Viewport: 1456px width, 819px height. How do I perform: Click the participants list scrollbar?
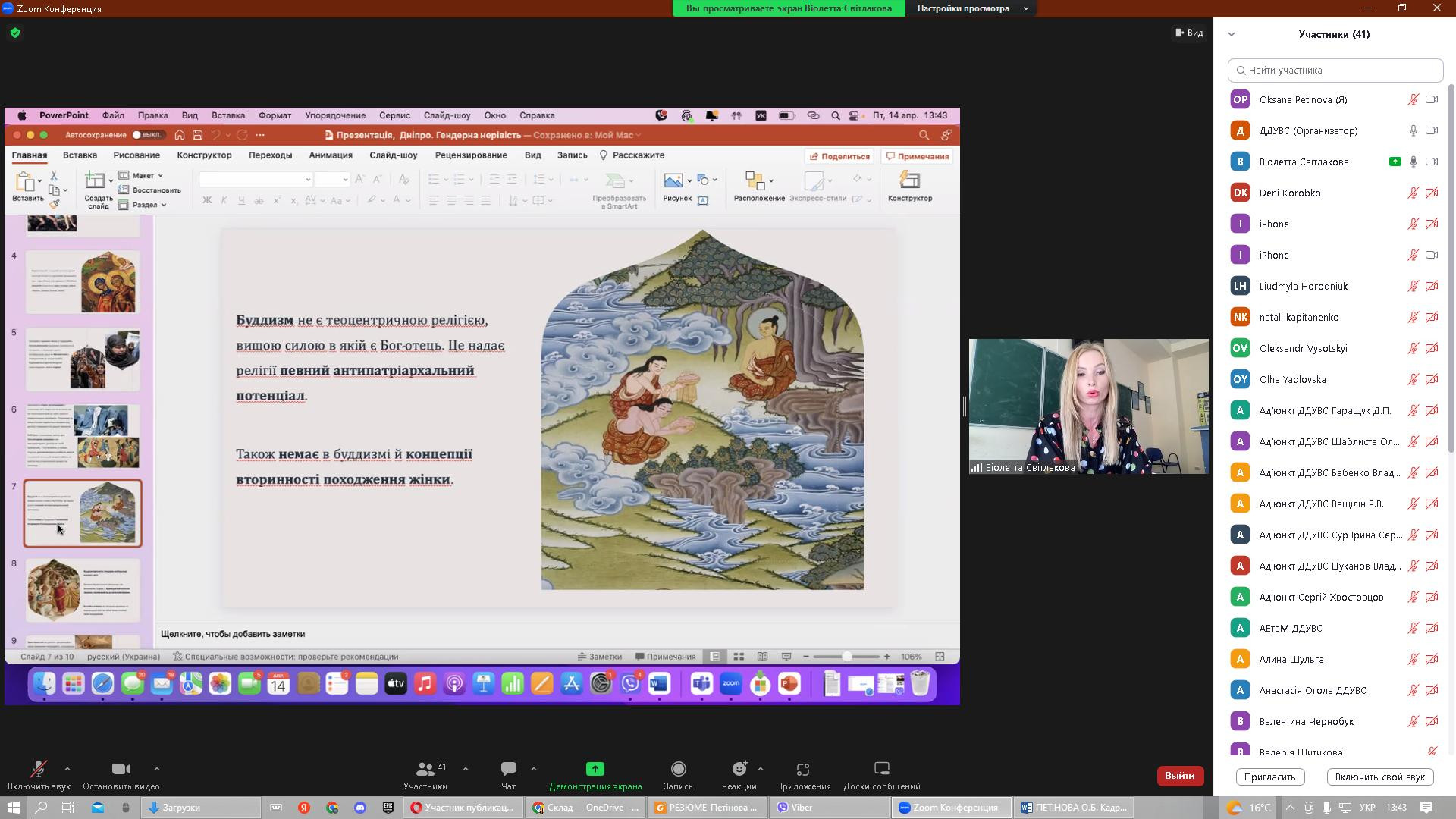click(1451, 265)
